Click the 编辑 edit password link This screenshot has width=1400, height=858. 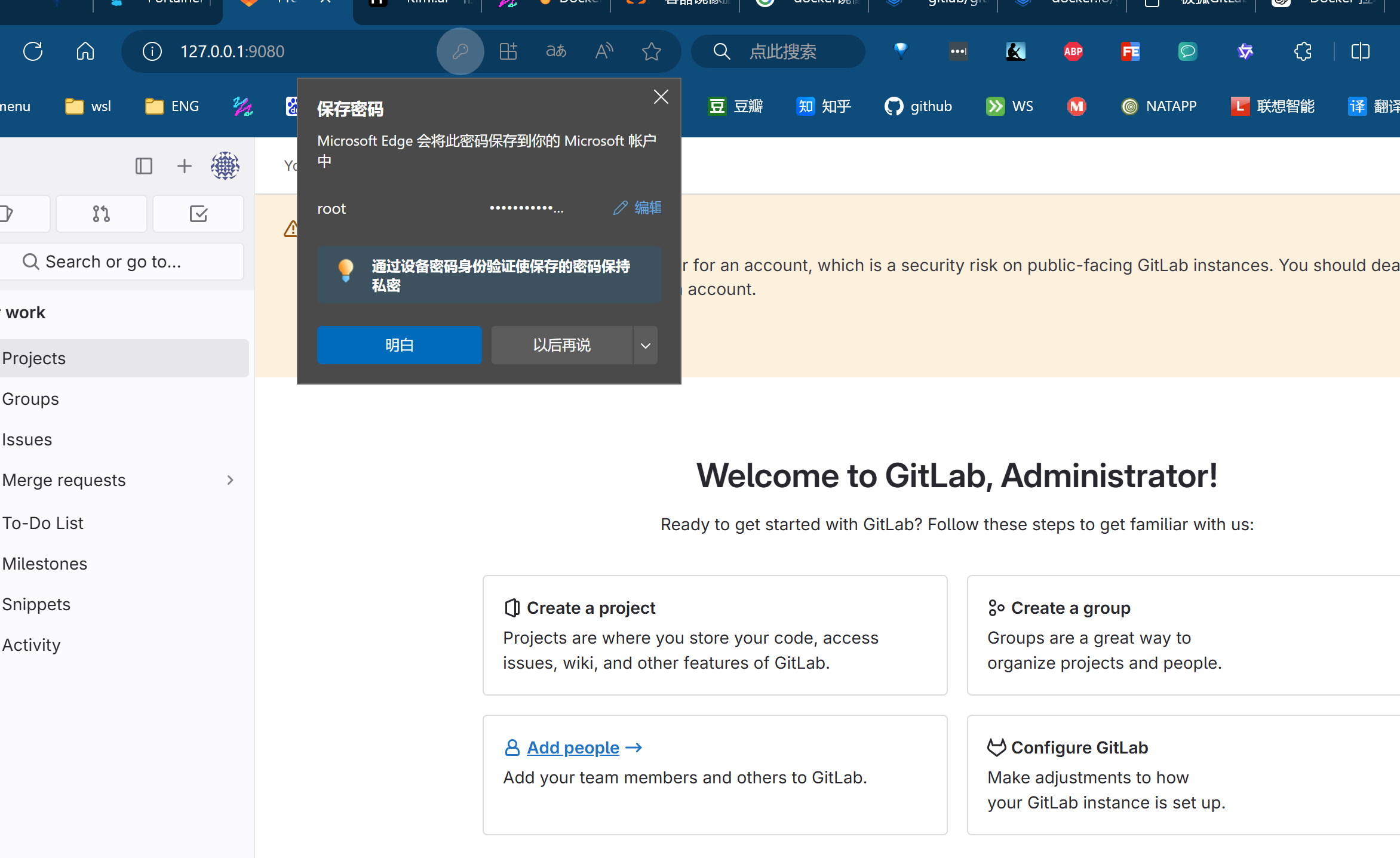(637, 208)
